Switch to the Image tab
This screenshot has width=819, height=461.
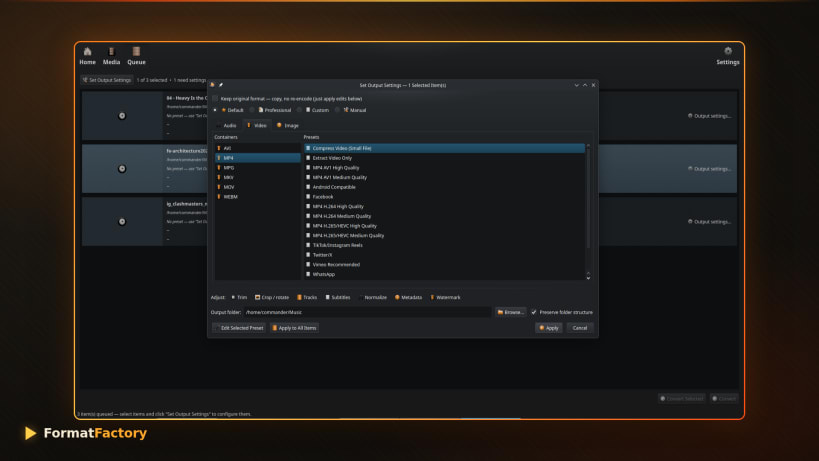pyautogui.click(x=288, y=125)
